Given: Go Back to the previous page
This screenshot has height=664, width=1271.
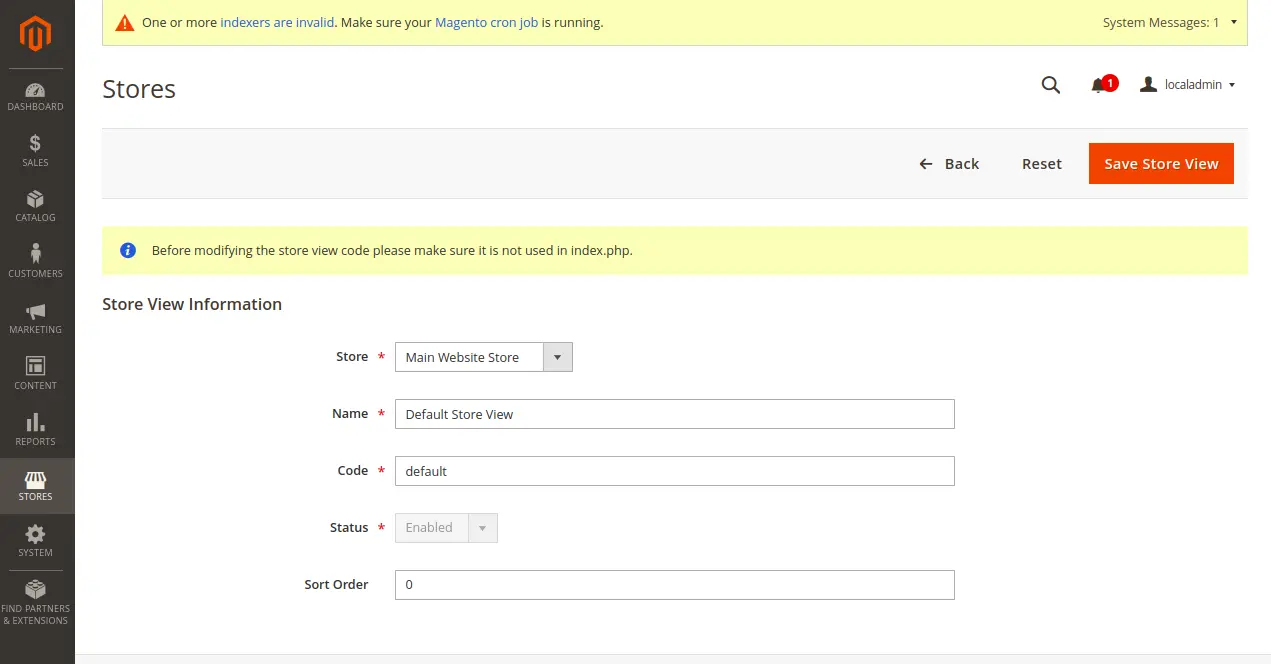Looking at the screenshot, I should (949, 164).
